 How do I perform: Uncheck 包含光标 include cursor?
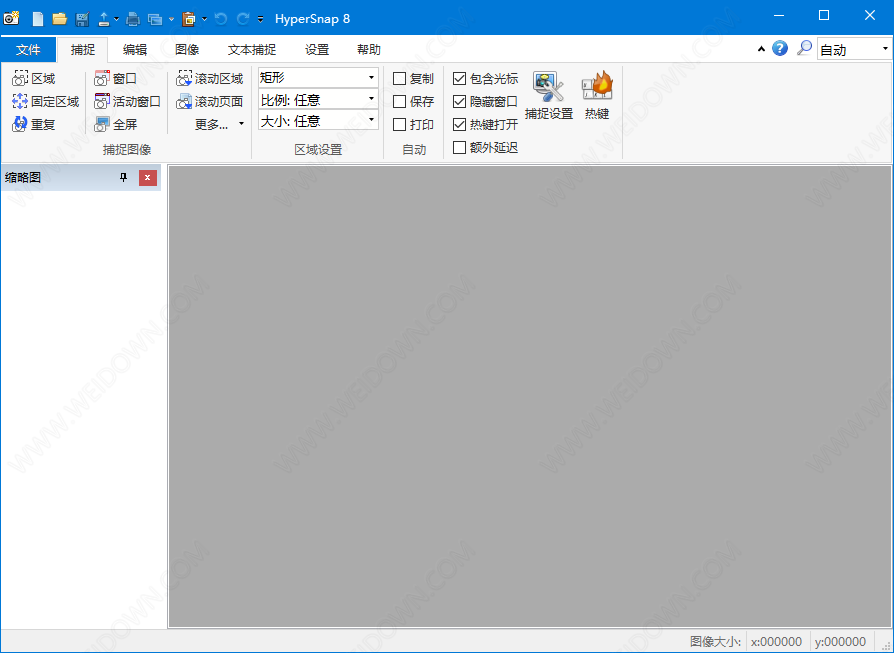tap(460, 78)
